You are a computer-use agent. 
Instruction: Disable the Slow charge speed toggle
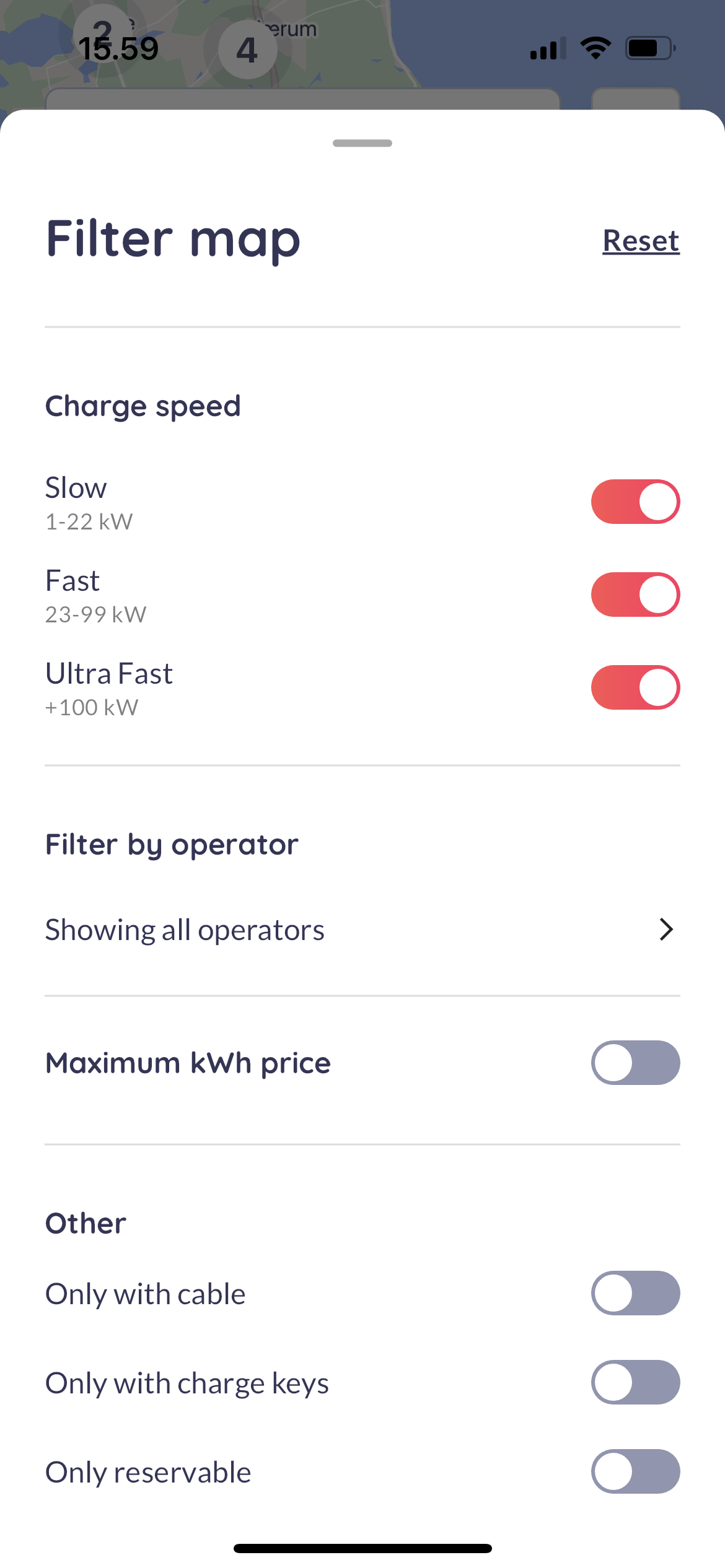pyautogui.click(x=635, y=502)
